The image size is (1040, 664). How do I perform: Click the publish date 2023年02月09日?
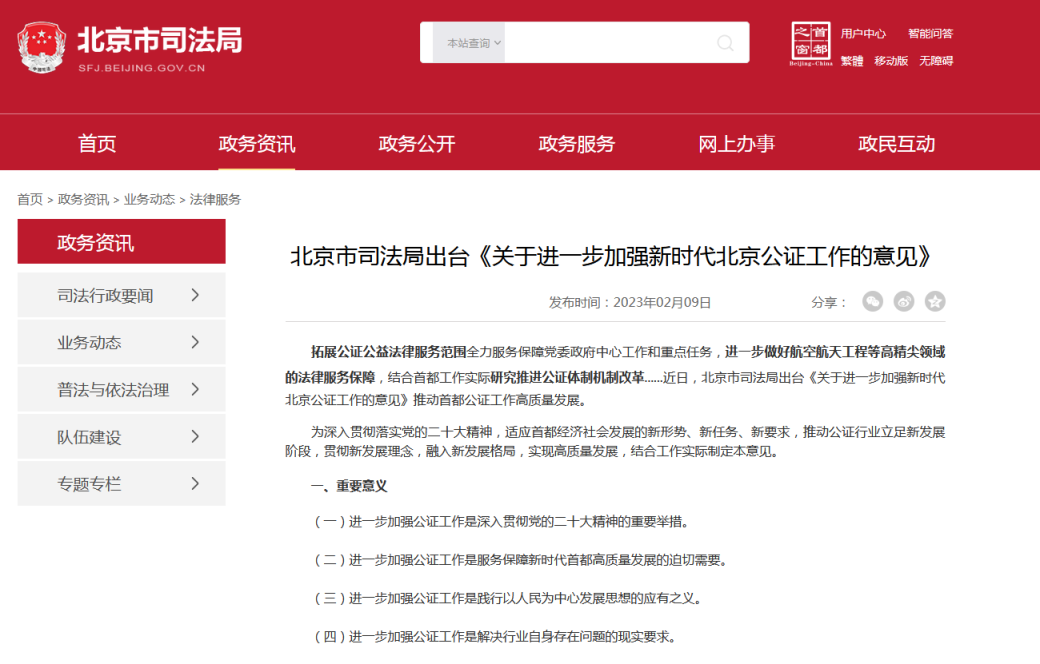coord(662,302)
